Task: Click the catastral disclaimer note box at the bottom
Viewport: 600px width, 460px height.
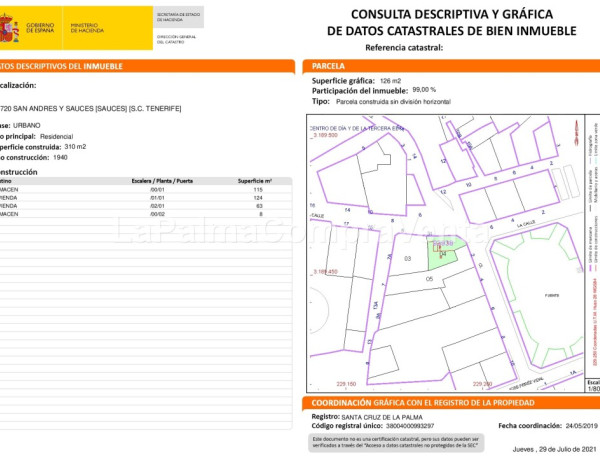Action: click(x=395, y=441)
